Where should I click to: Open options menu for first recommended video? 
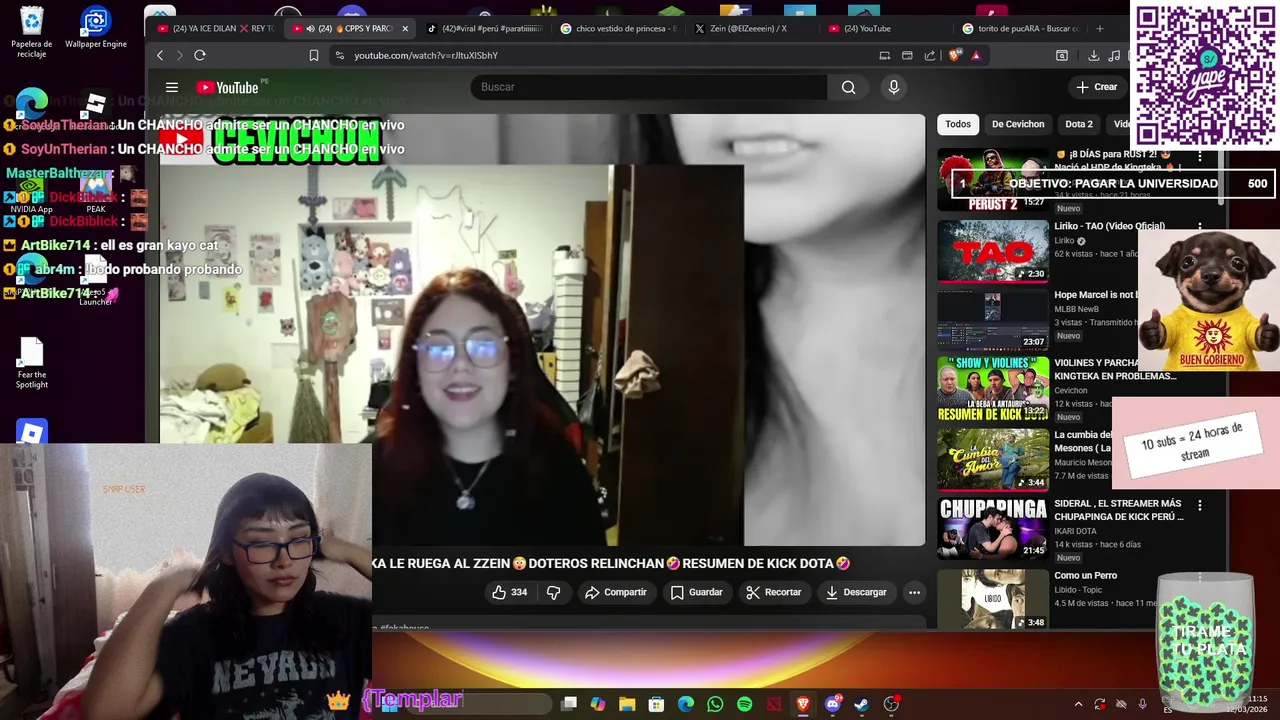click(1200, 157)
